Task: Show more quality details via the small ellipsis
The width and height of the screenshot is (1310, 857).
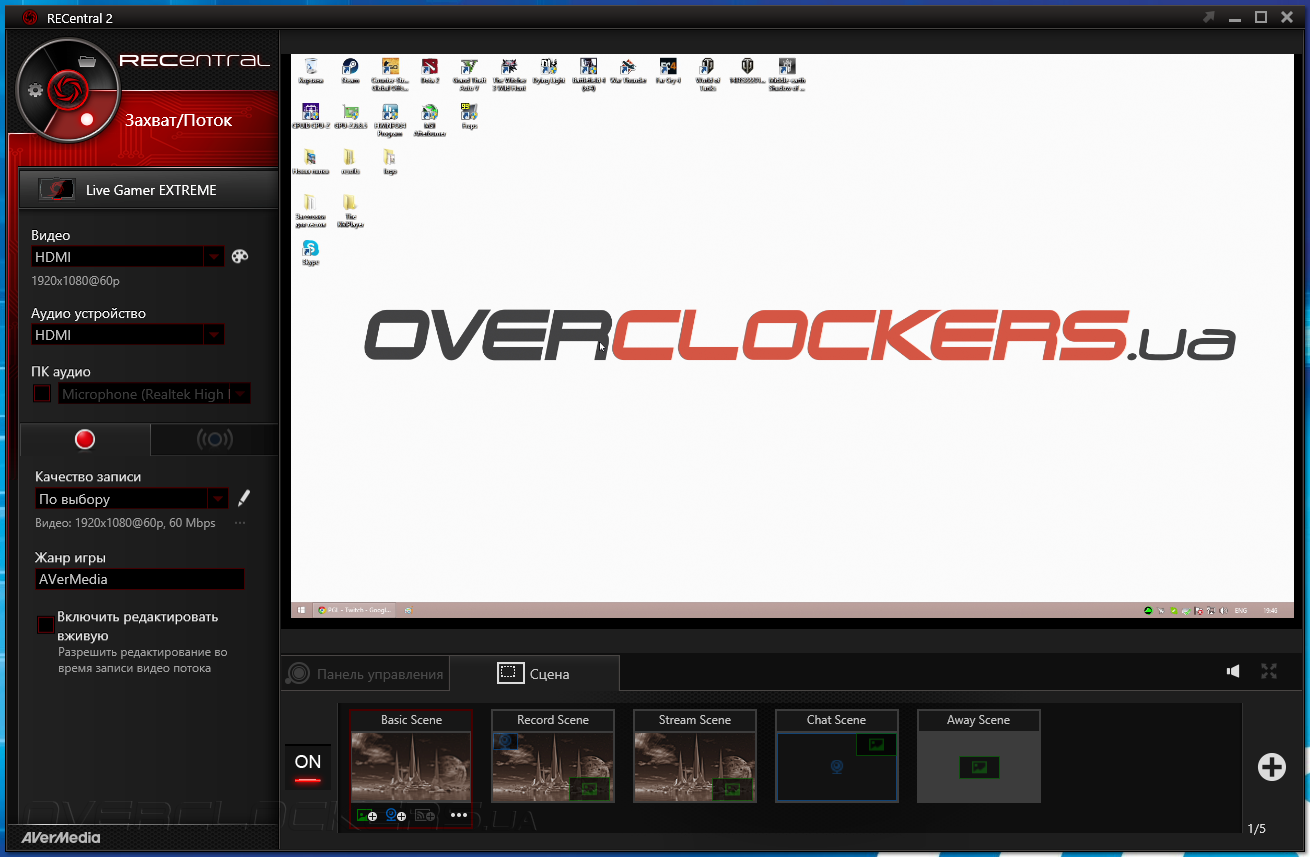Action: (x=240, y=523)
